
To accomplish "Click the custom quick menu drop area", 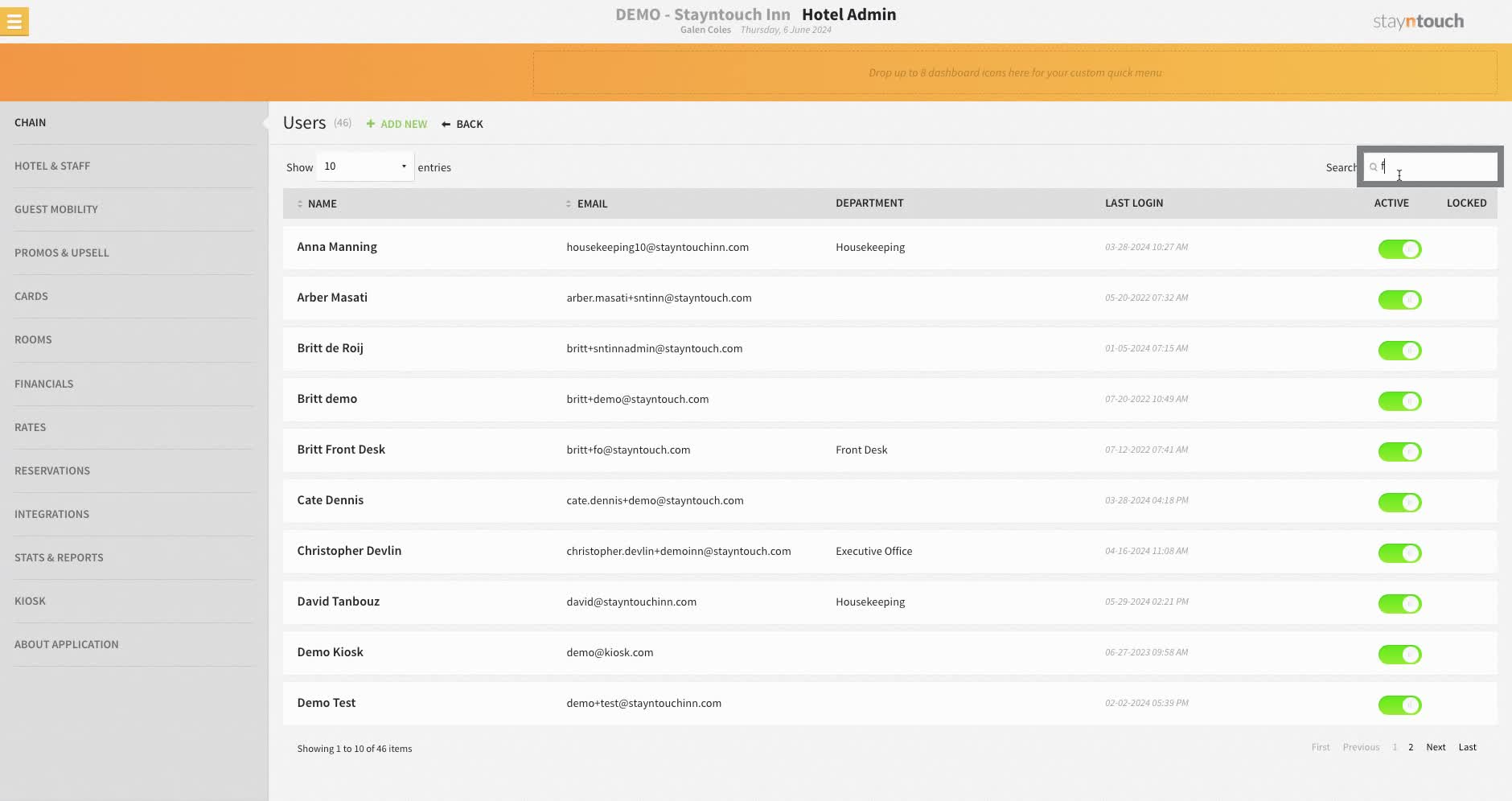I will 1015,72.
